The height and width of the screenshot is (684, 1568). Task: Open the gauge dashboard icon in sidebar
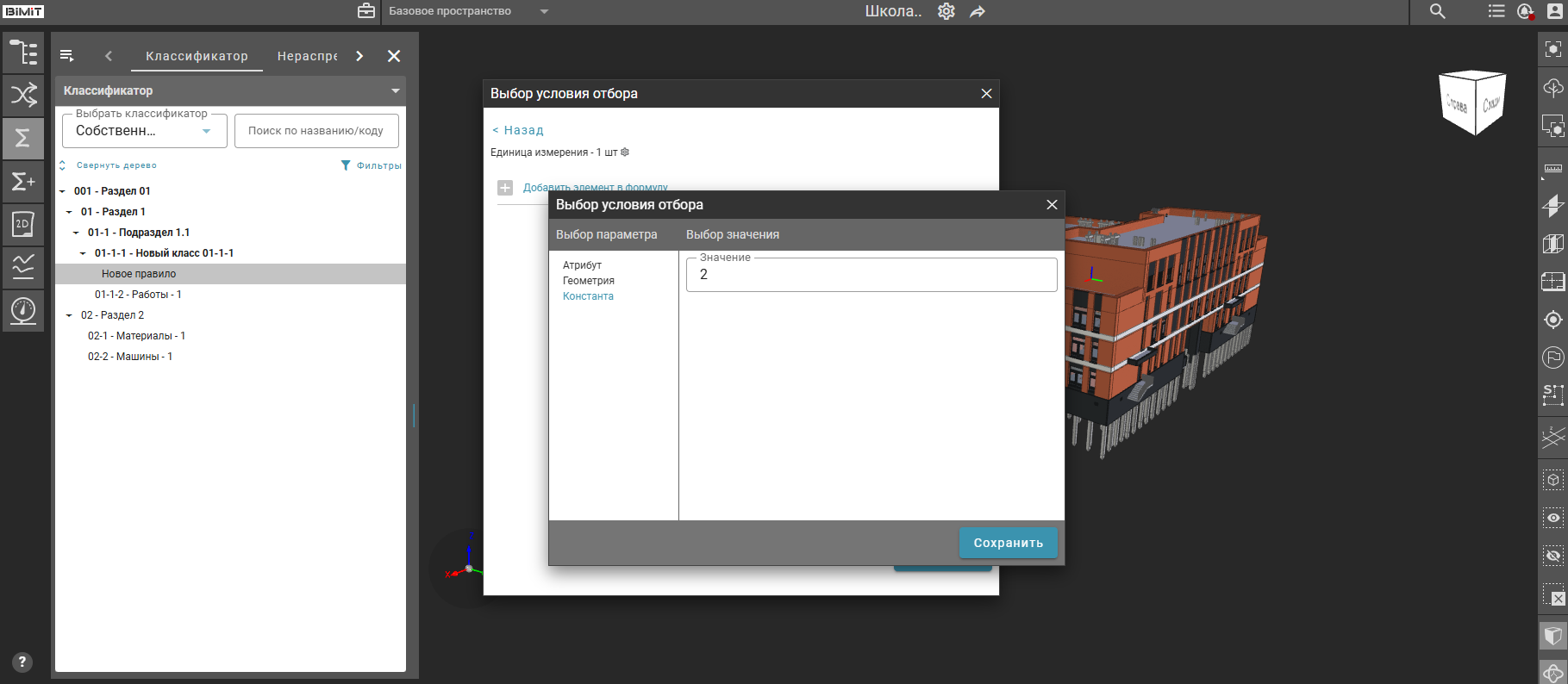click(x=23, y=310)
